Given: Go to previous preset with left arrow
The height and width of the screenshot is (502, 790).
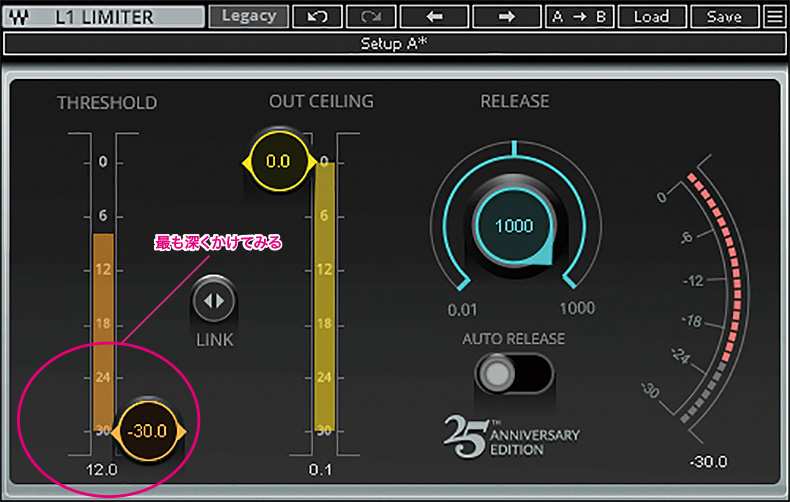Looking at the screenshot, I should click(434, 17).
